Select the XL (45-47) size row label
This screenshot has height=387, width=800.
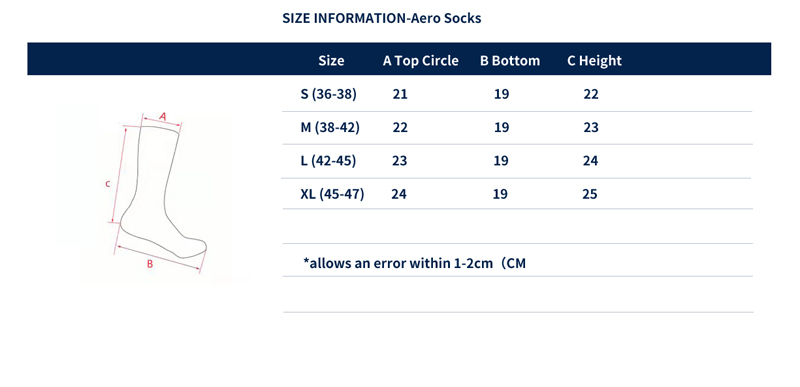pyautogui.click(x=332, y=194)
